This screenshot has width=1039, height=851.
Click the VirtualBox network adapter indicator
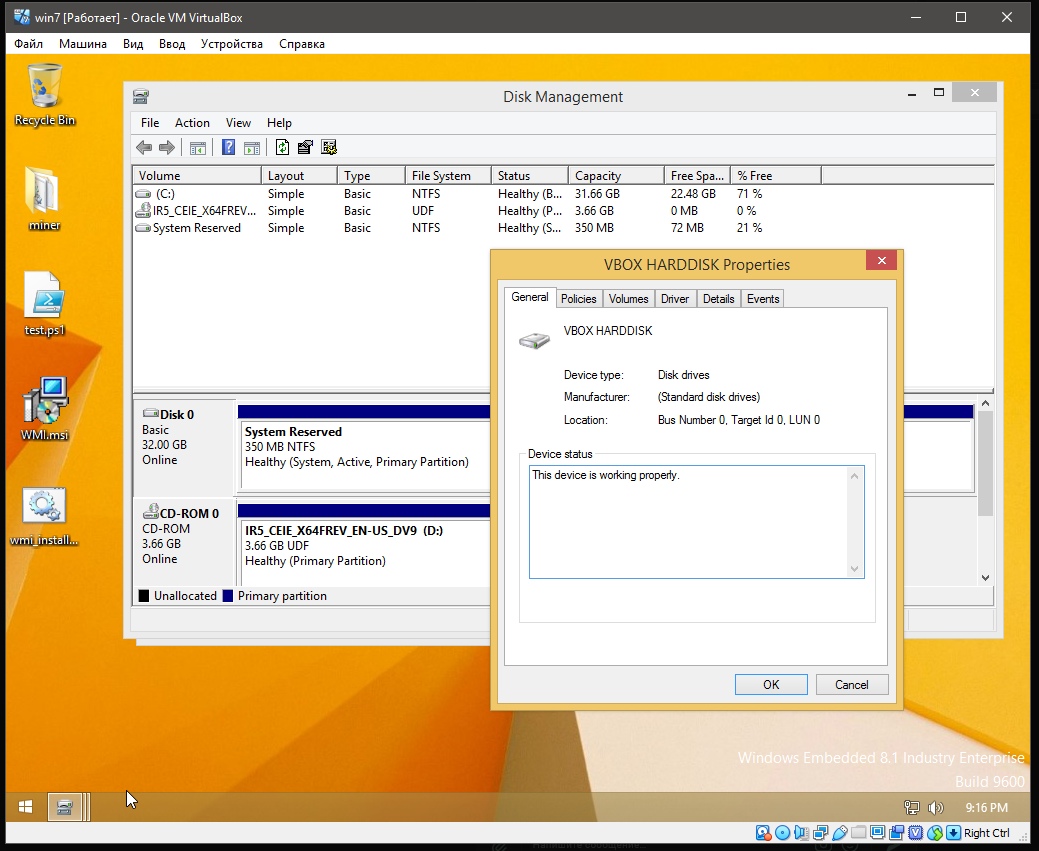(821, 833)
